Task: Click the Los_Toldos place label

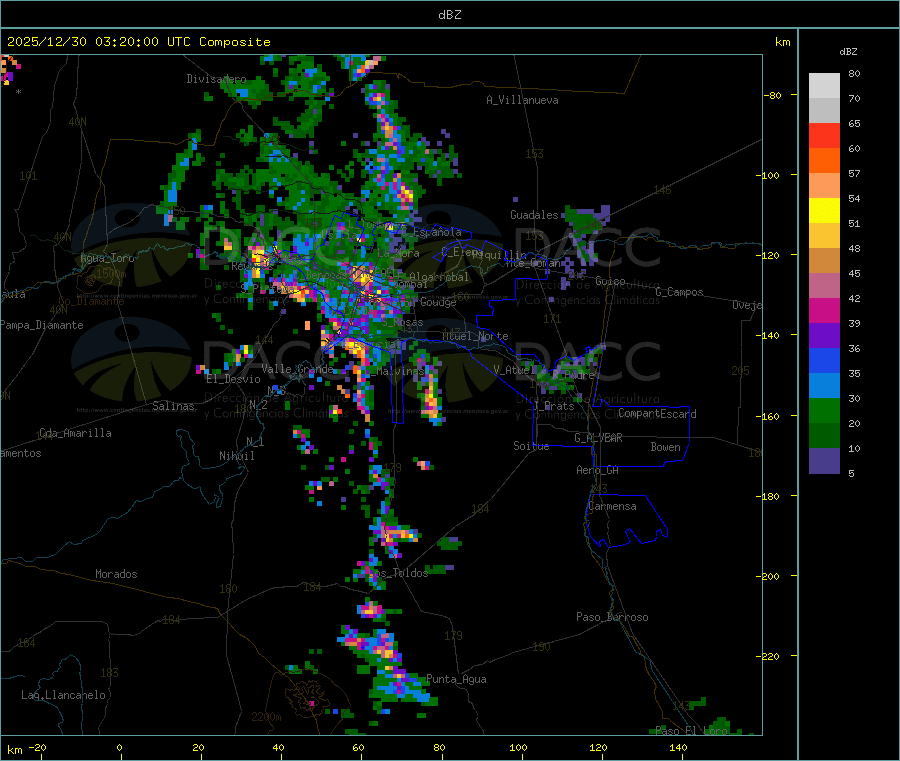Action: click(x=399, y=573)
